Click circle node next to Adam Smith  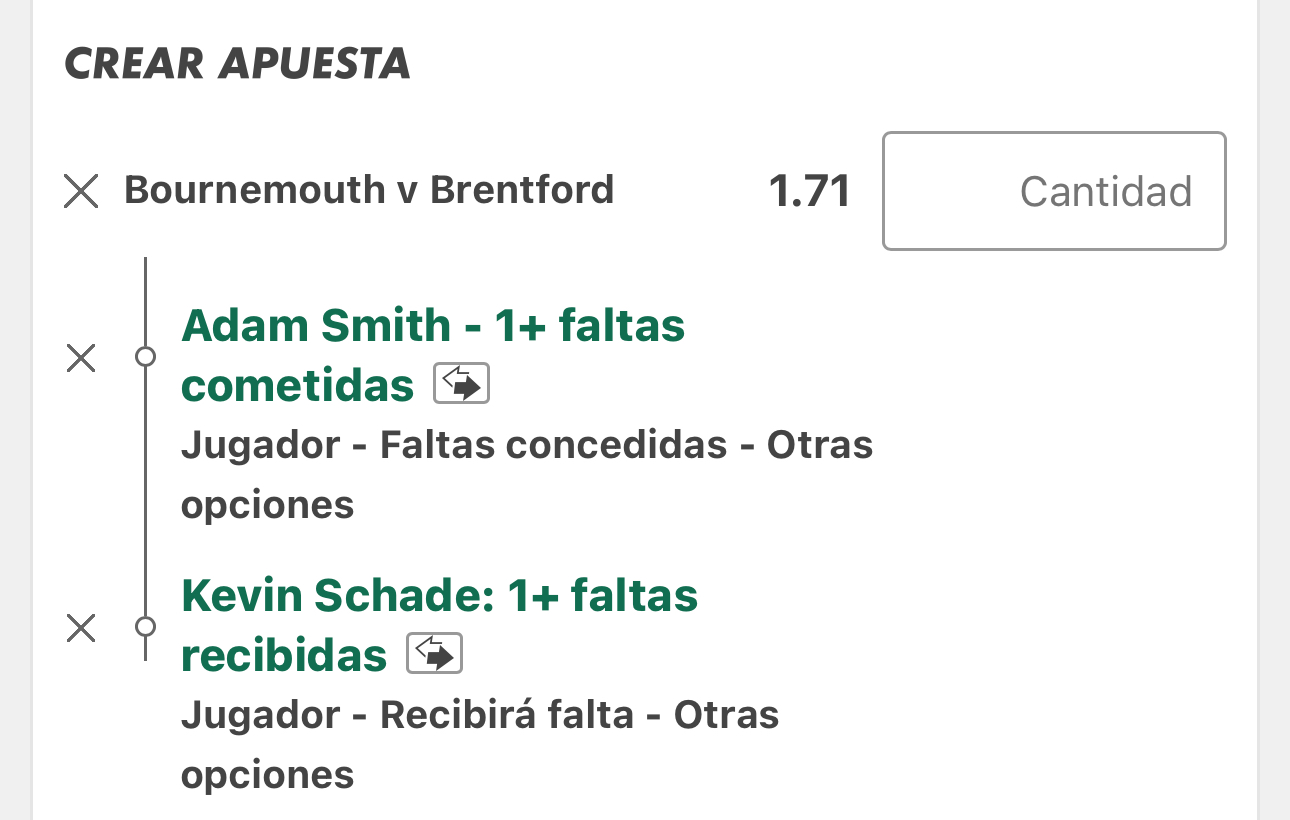coord(146,357)
